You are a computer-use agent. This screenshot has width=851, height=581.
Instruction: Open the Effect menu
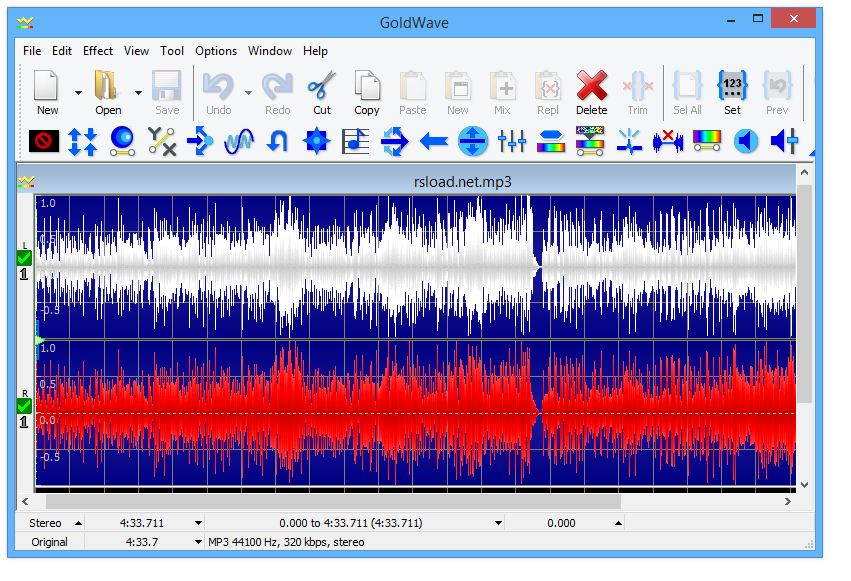98,51
